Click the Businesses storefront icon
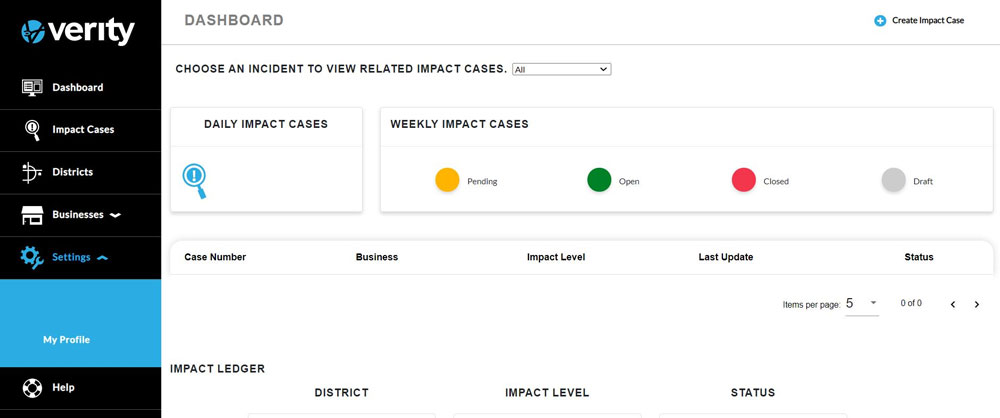1000x418 pixels. 32,215
